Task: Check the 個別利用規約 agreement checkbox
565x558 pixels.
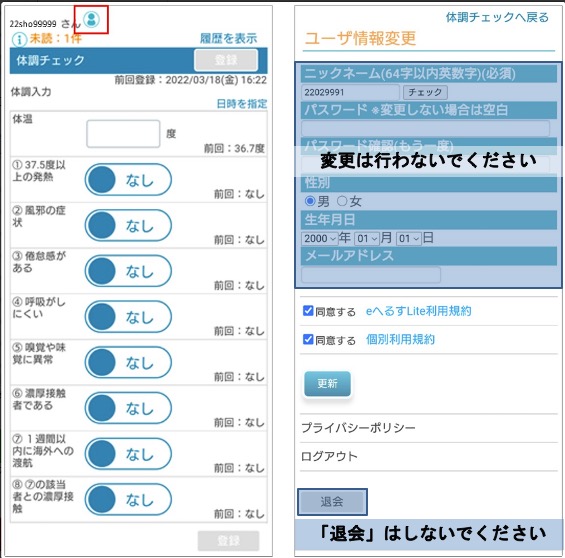Action: pyautogui.click(x=308, y=339)
